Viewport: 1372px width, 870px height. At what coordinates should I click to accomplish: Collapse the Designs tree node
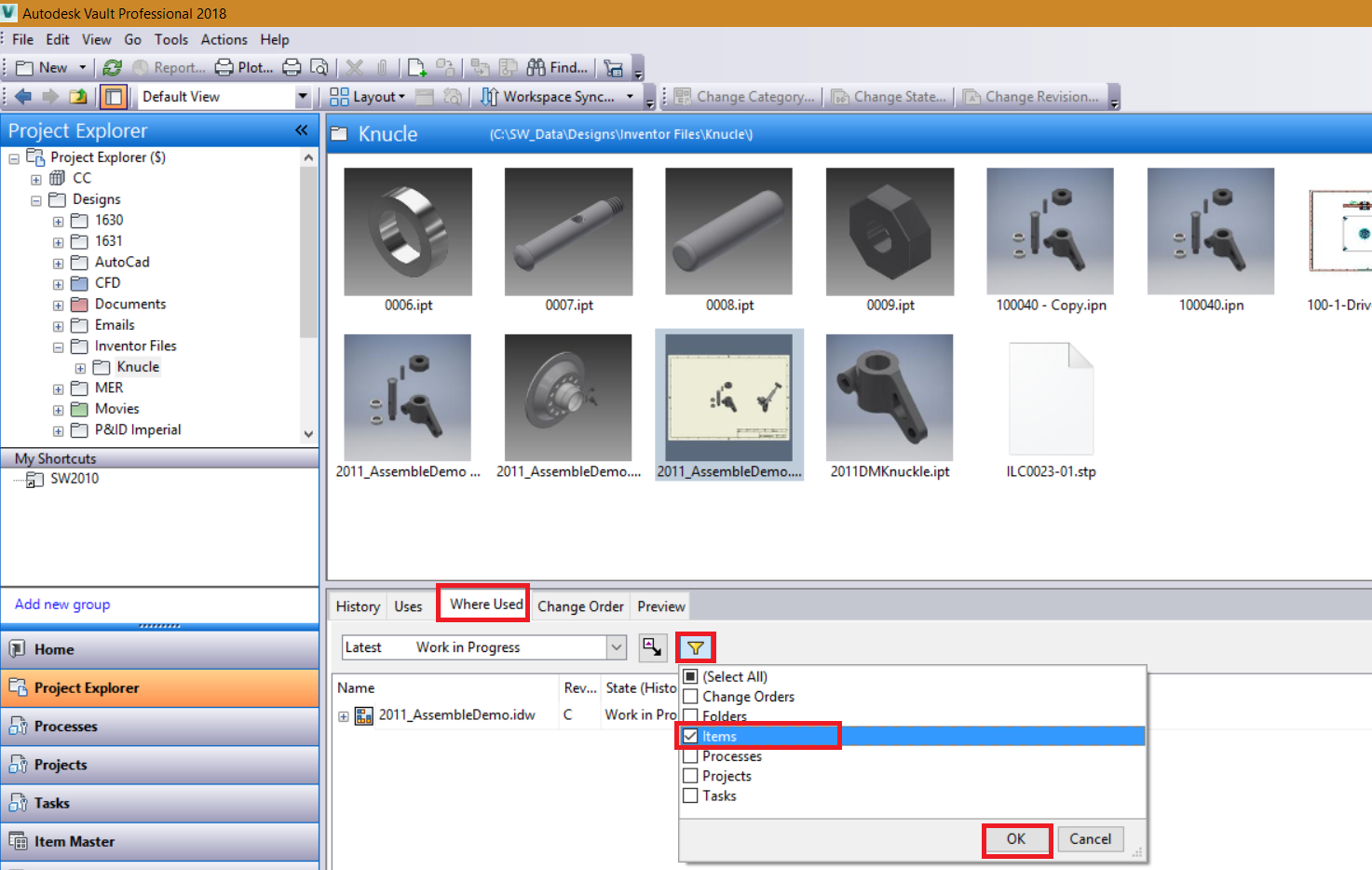(35, 200)
